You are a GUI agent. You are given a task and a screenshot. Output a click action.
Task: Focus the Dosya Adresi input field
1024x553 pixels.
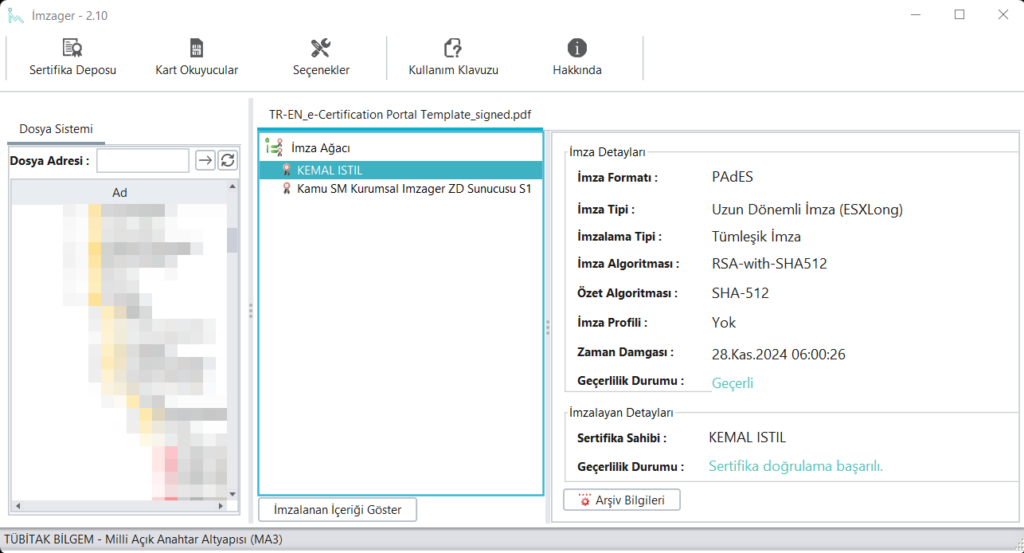click(143, 160)
